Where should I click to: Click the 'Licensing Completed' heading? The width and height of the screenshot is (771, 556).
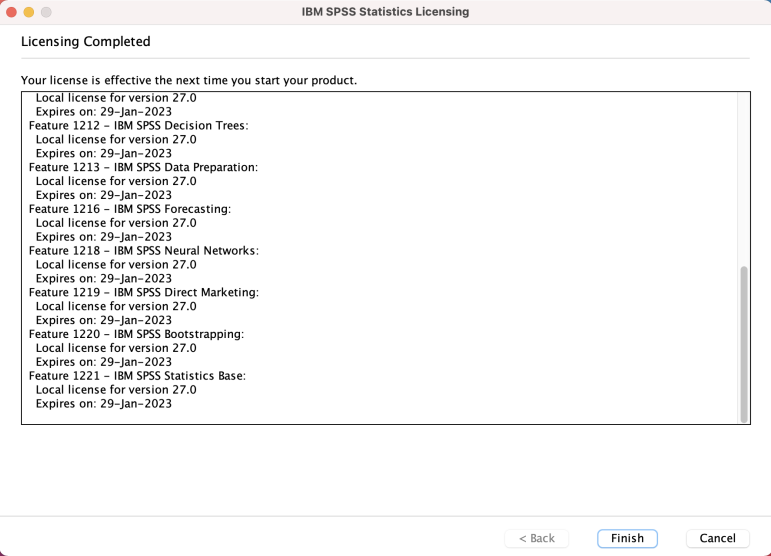[86, 42]
